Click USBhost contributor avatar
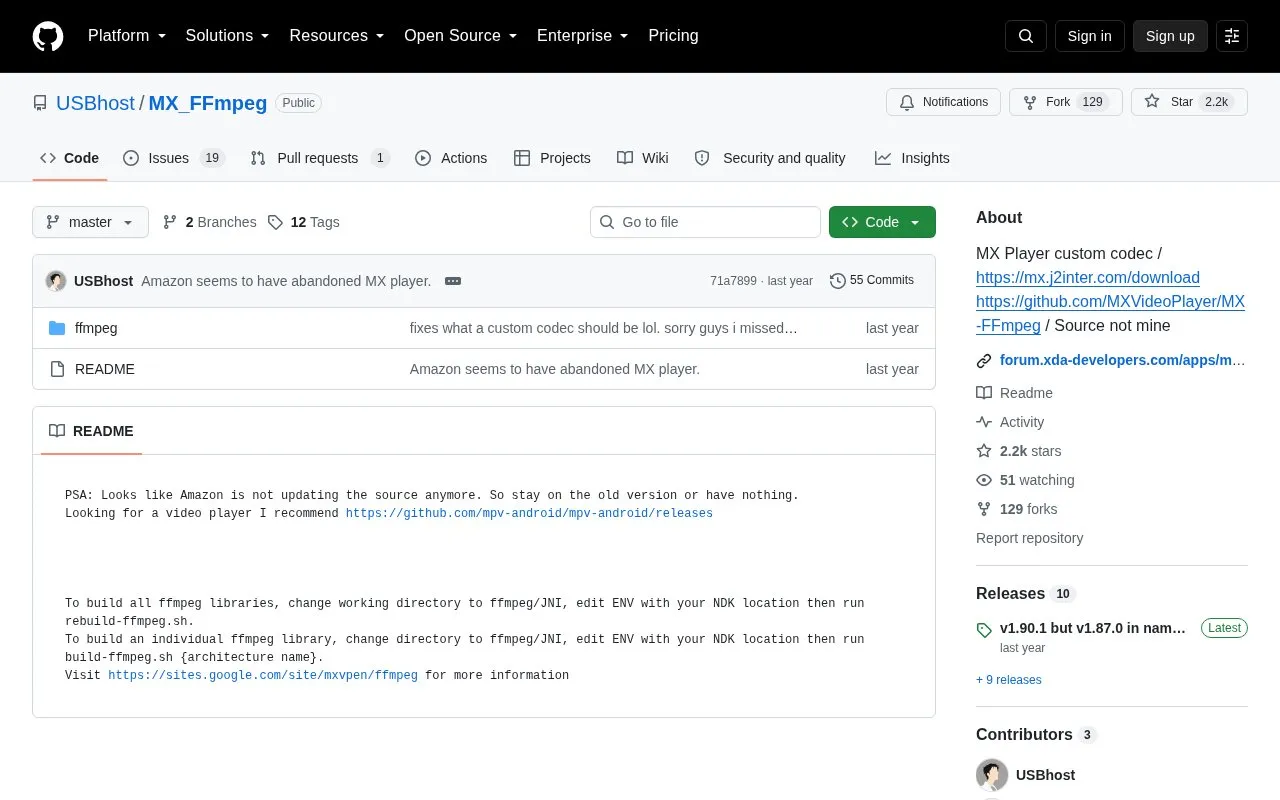The width and height of the screenshot is (1280, 800). [x=992, y=775]
